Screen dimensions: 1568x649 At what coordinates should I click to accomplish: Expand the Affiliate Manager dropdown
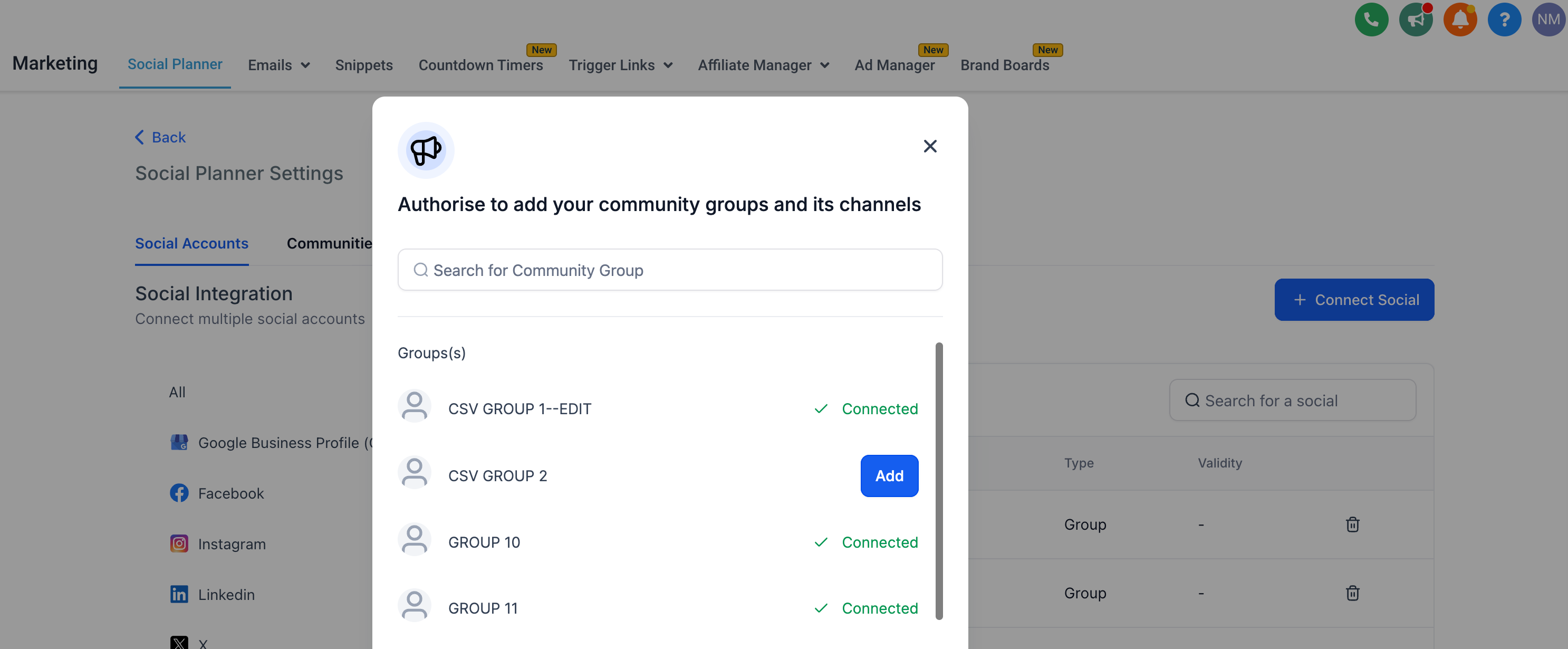tap(763, 65)
